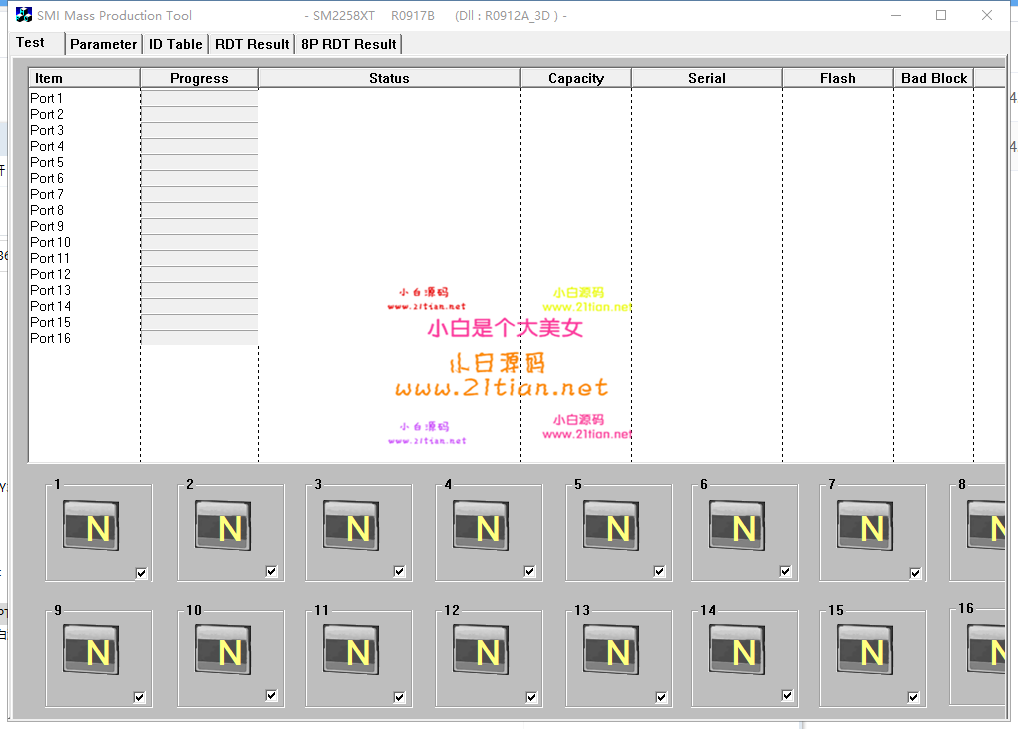Switch to the Parameter tab
This screenshot has width=1018, height=729.
click(x=103, y=44)
